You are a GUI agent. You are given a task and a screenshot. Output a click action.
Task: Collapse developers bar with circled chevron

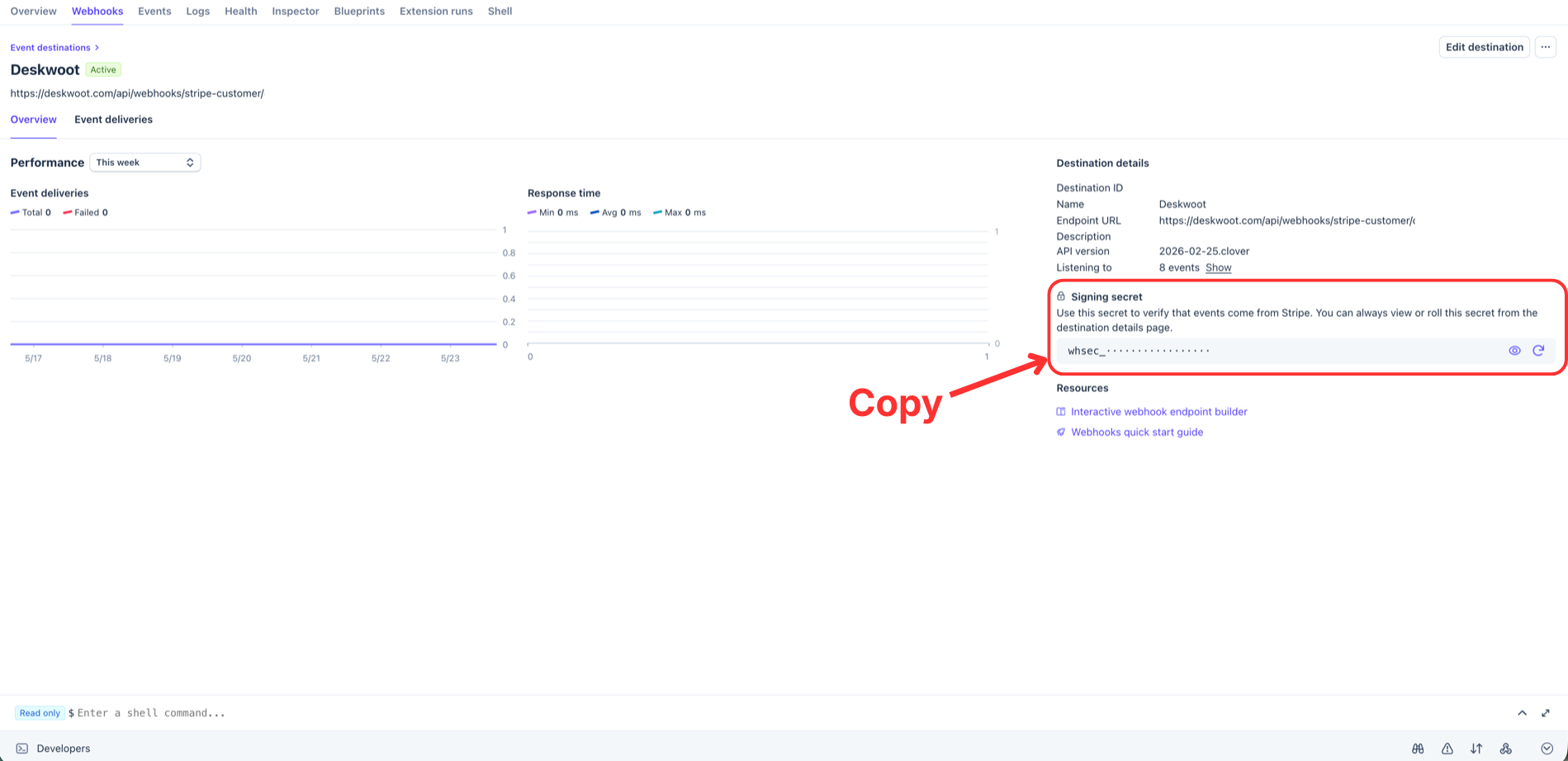tap(1547, 749)
